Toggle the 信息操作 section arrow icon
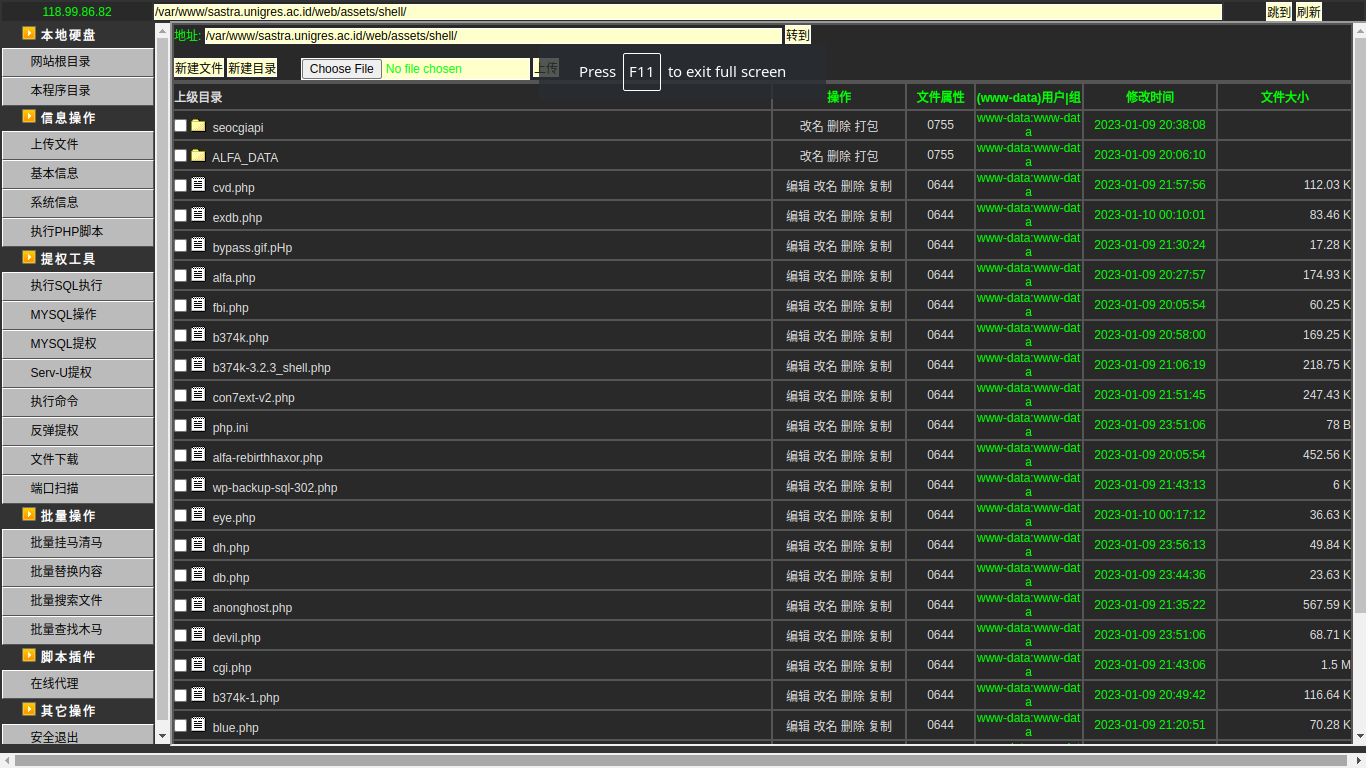The width and height of the screenshot is (1366, 768). pyautogui.click(x=29, y=116)
